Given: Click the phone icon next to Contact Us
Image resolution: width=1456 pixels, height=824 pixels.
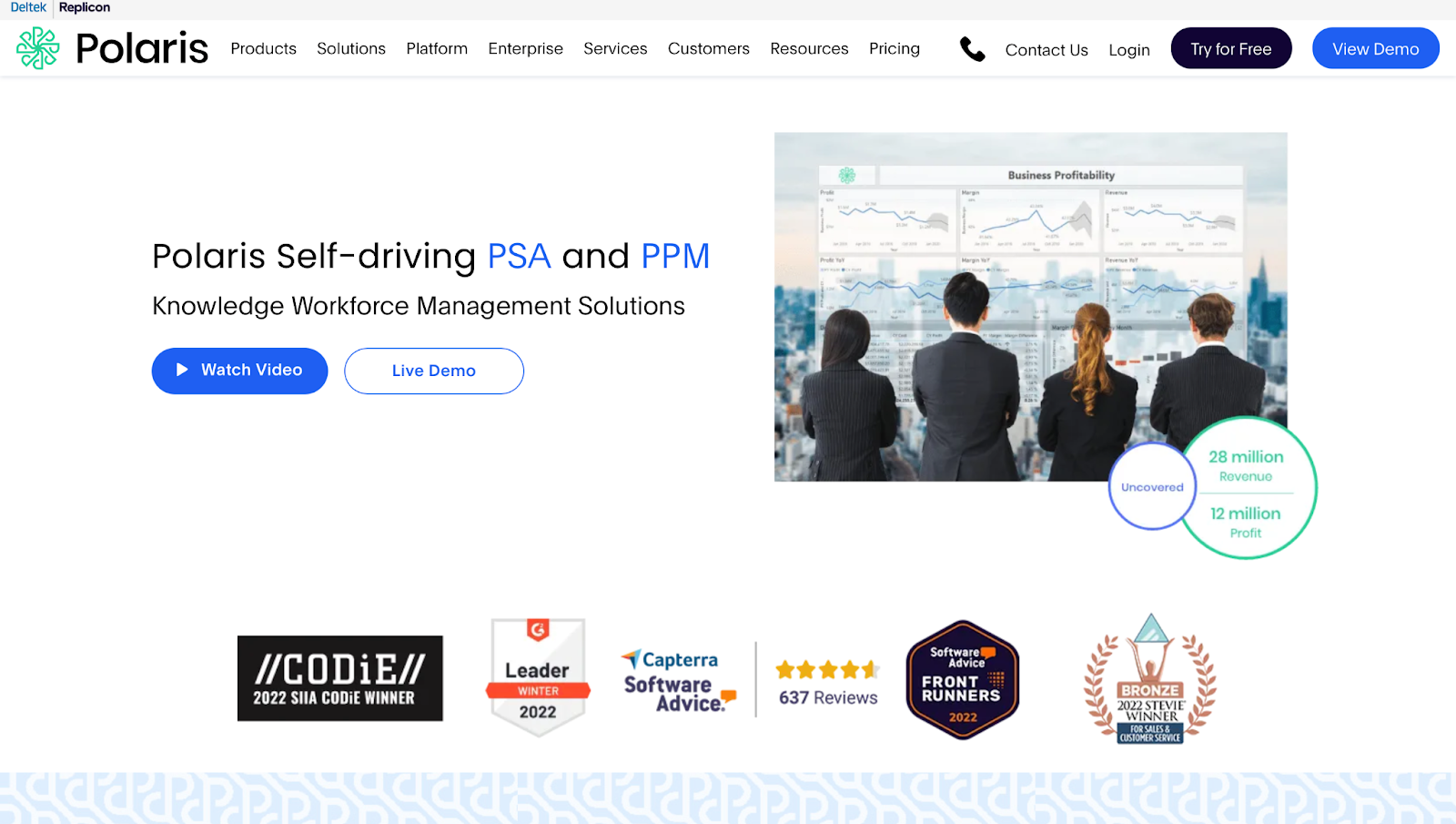Looking at the screenshot, I should [973, 50].
